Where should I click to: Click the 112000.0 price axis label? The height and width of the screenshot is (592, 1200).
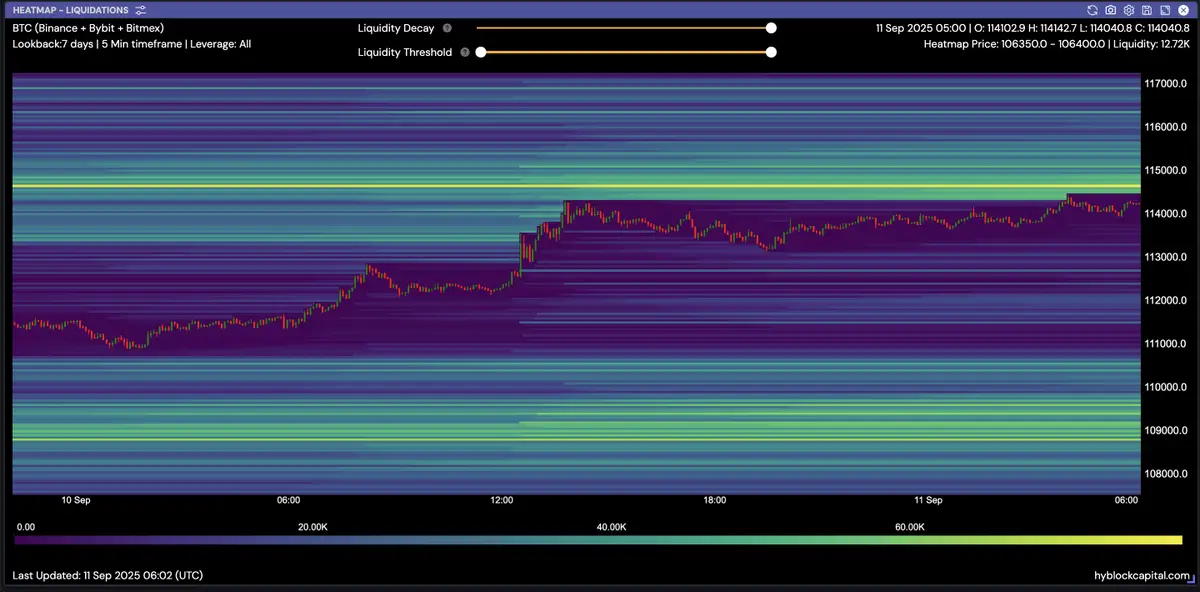pyautogui.click(x=1164, y=301)
